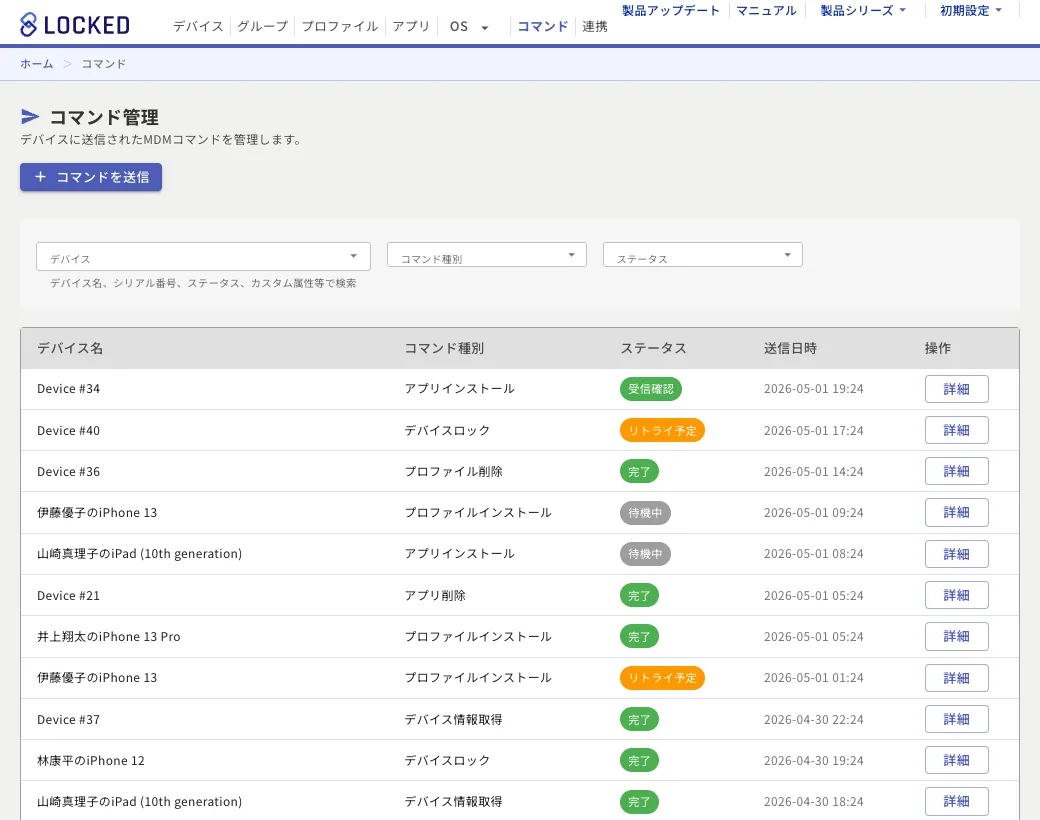The width and height of the screenshot is (1040, 820).
Task: Open 詳細 for Device #21
Action: [x=956, y=595]
